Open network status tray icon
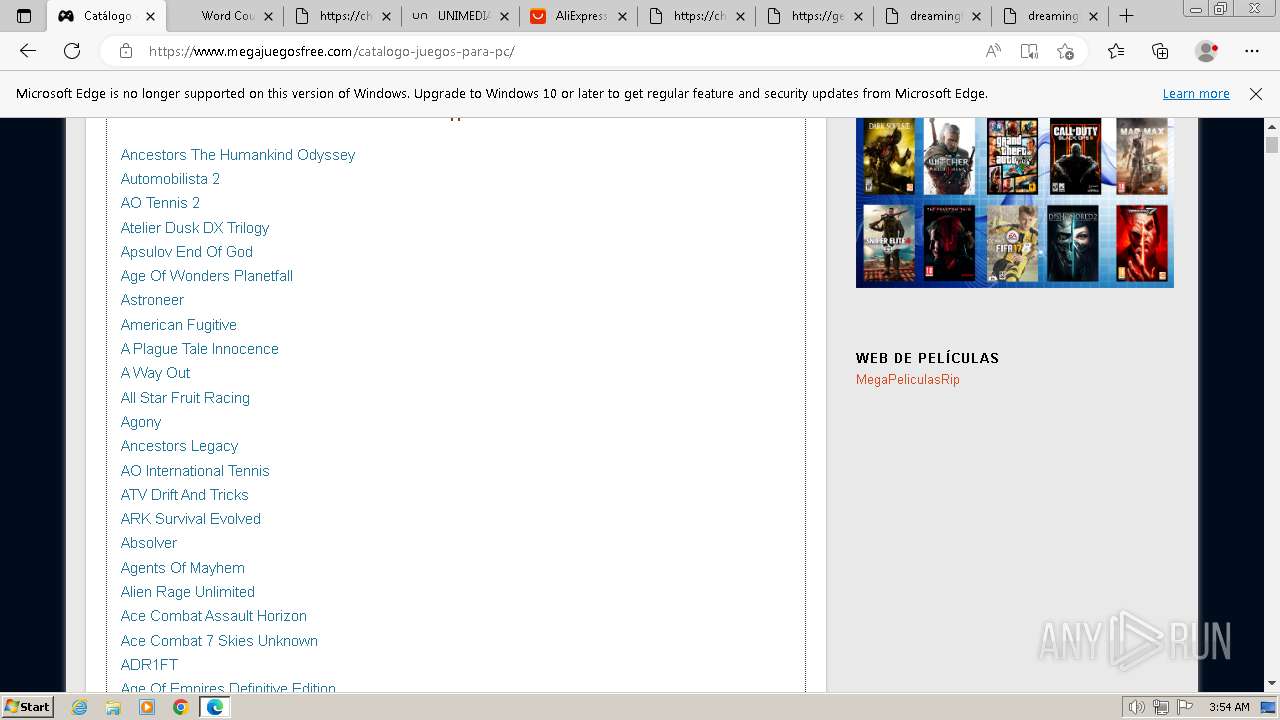This screenshot has height=720, width=1280. tap(1160, 707)
